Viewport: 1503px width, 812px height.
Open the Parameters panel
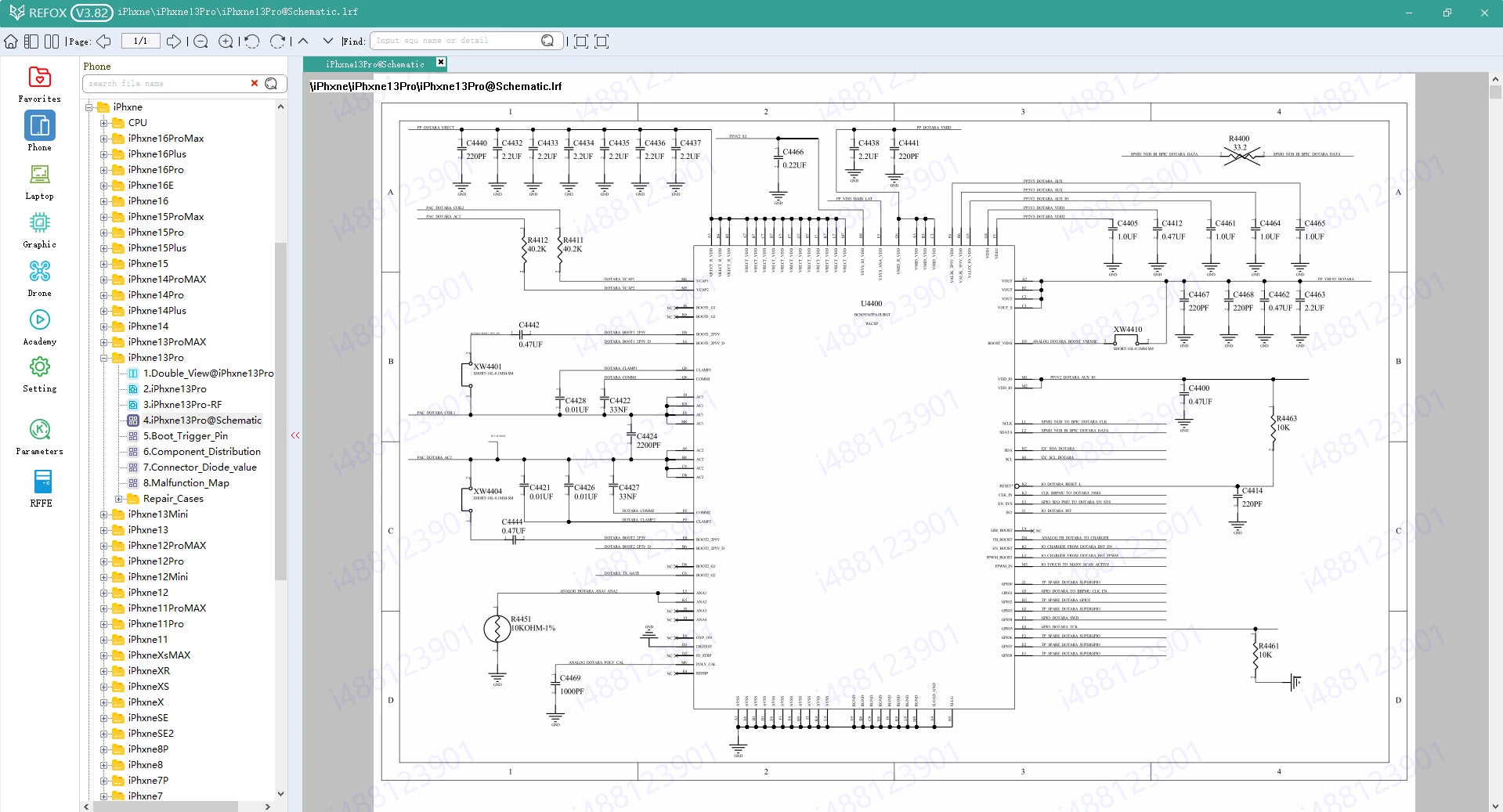pos(39,432)
